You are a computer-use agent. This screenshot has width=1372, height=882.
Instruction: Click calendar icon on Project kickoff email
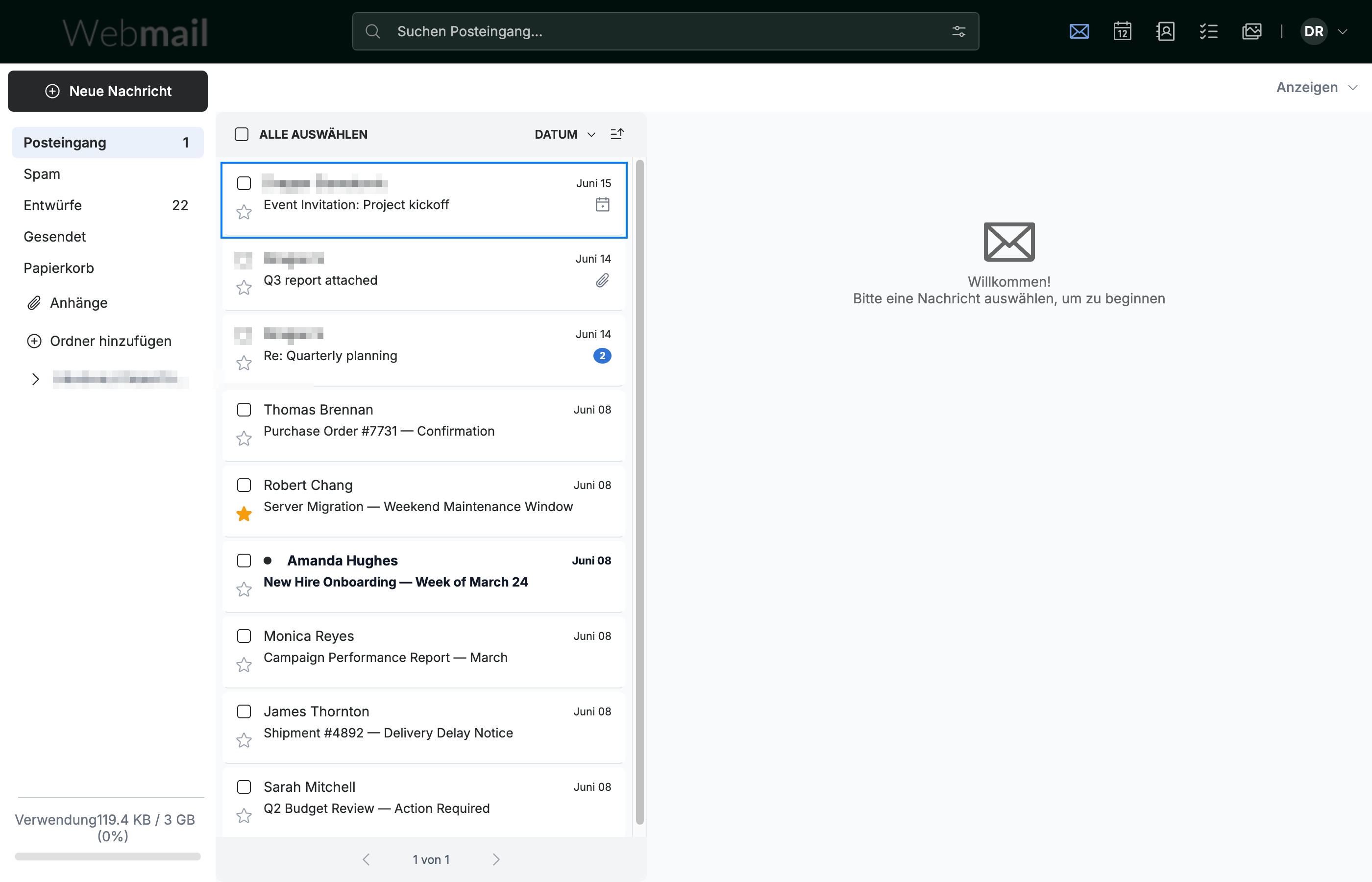pyautogui.click(x=602, y=204)
